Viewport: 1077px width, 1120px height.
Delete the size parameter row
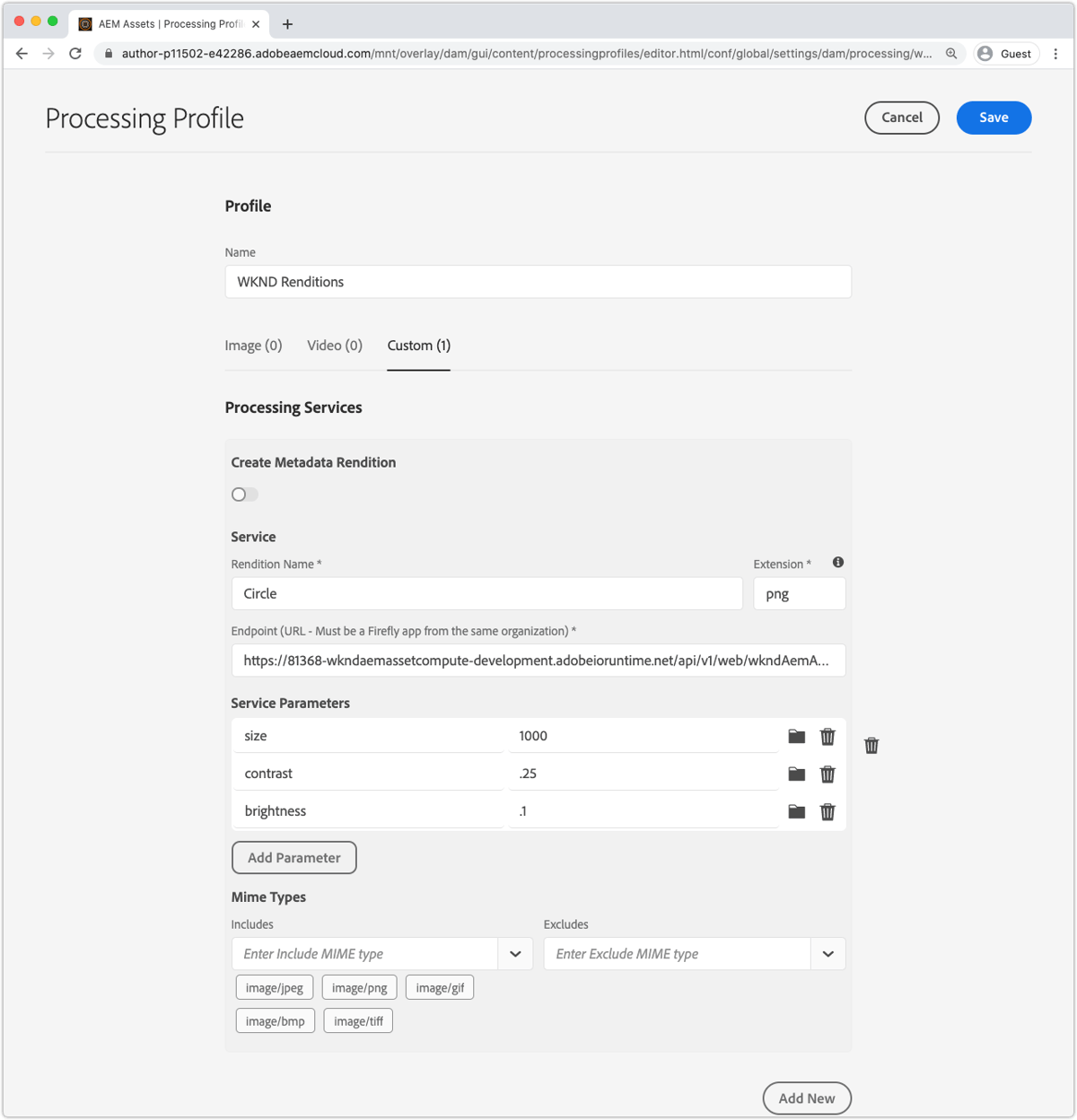pos(827,736)
